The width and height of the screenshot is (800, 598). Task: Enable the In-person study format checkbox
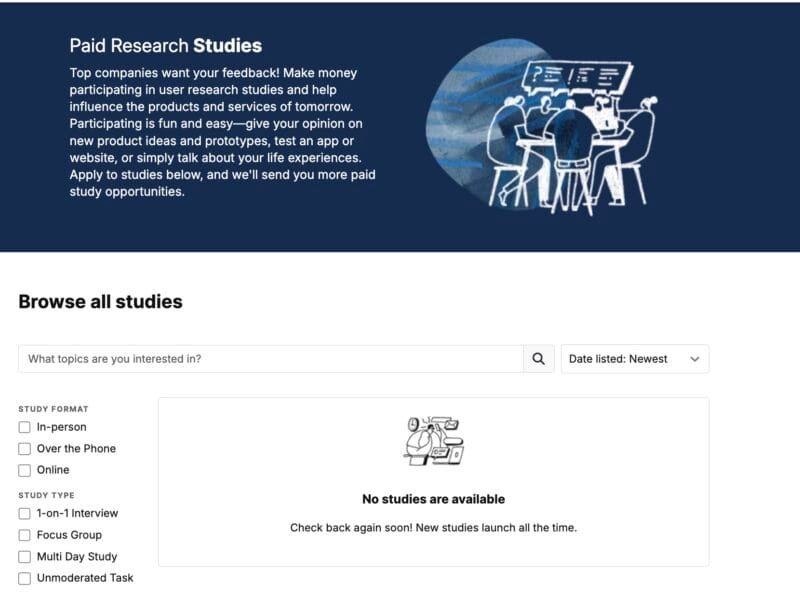[25, 427]
